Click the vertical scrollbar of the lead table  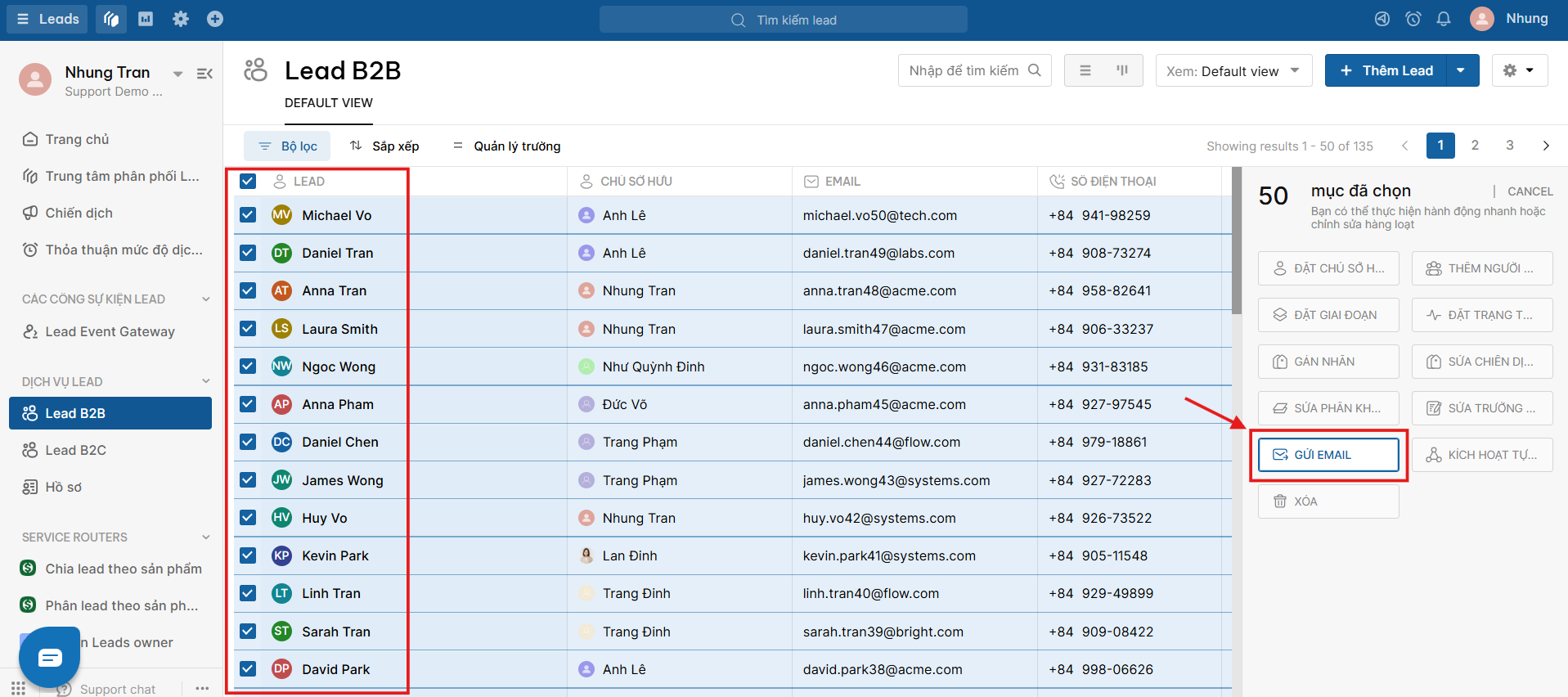(x=1237, y=241)
